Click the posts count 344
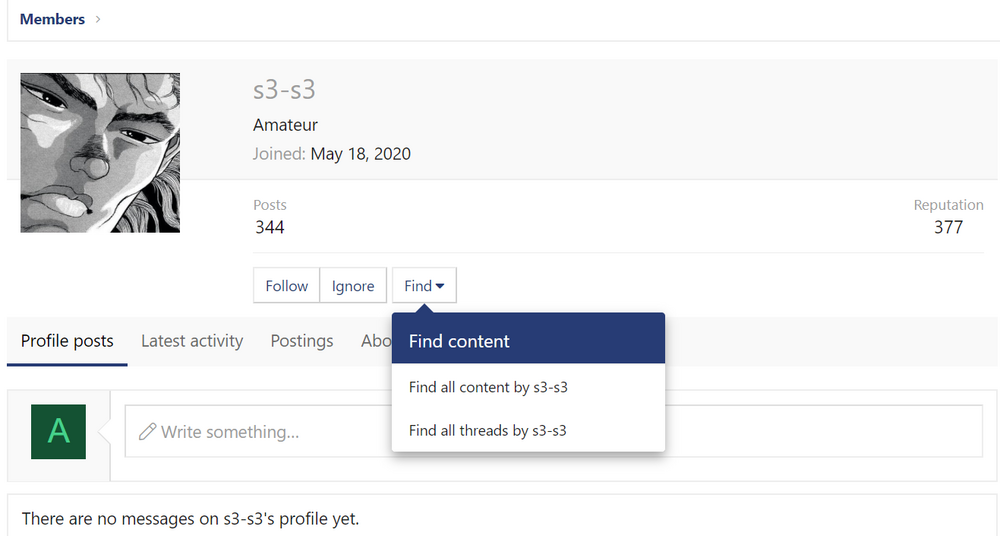The image size is (1000, 536). (269, 227)
